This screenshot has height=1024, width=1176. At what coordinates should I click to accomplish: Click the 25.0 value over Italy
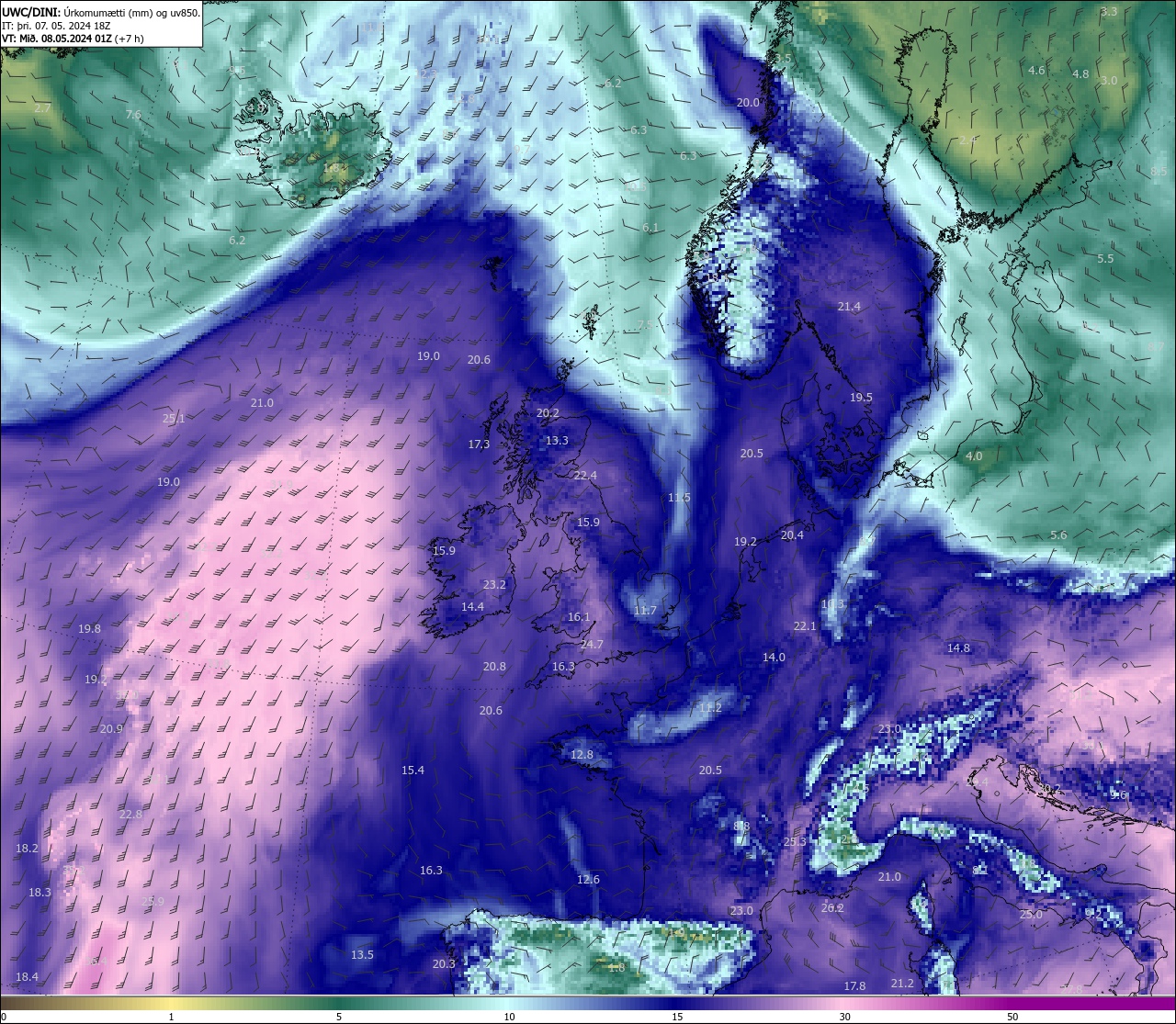pyautogui.click(x=1031, y=914)
